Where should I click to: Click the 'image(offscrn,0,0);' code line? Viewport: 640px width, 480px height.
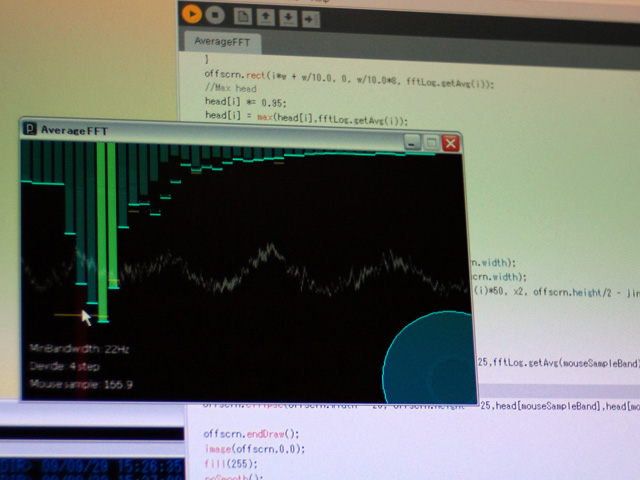255,449
